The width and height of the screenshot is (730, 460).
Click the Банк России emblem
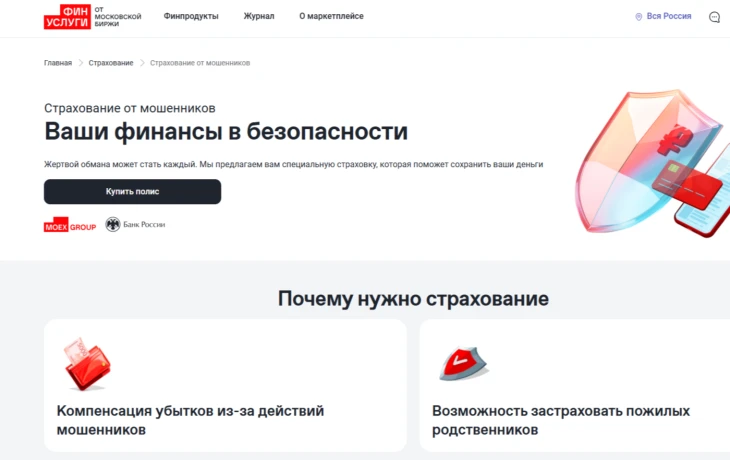pos(113,224)
